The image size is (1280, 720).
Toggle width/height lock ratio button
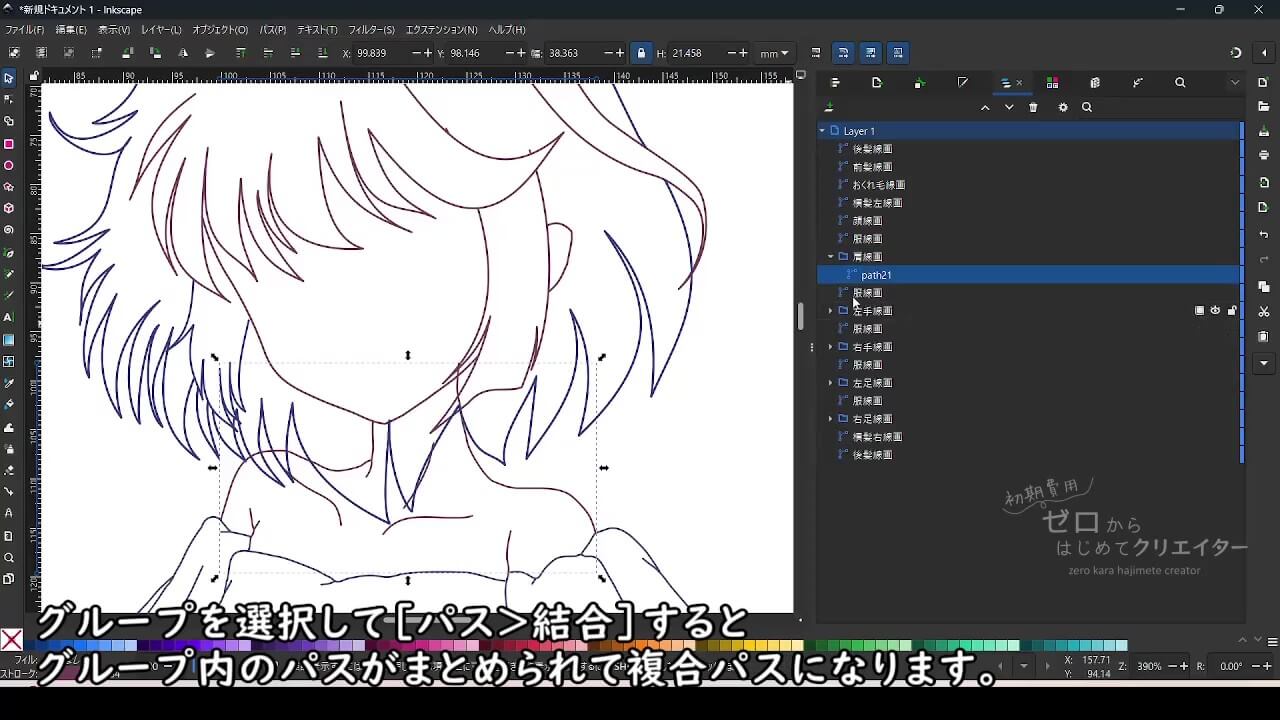click(x=641, y=53)
